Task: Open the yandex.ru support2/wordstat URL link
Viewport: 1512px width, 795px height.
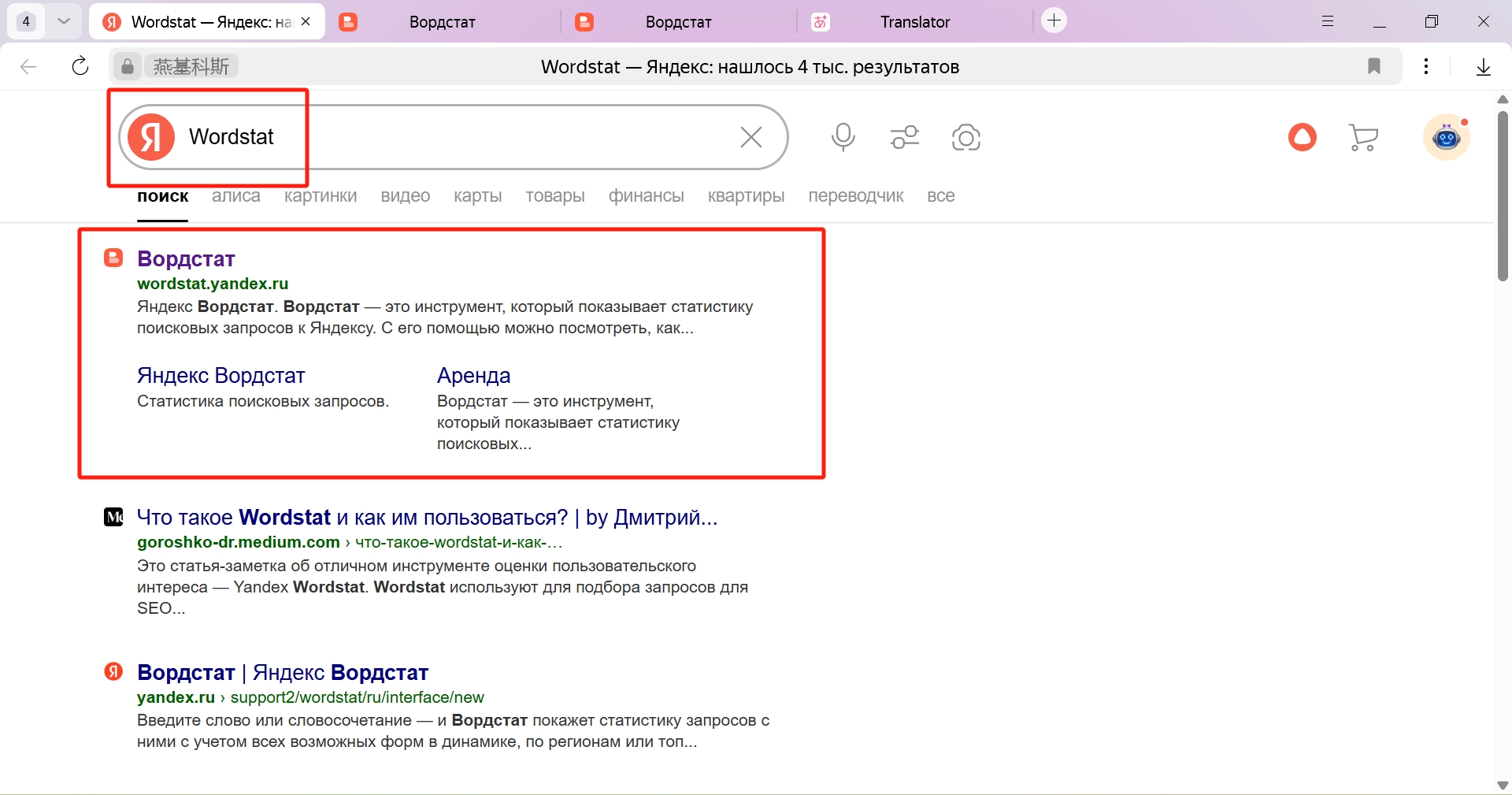Action: click(x=310, y=697)
